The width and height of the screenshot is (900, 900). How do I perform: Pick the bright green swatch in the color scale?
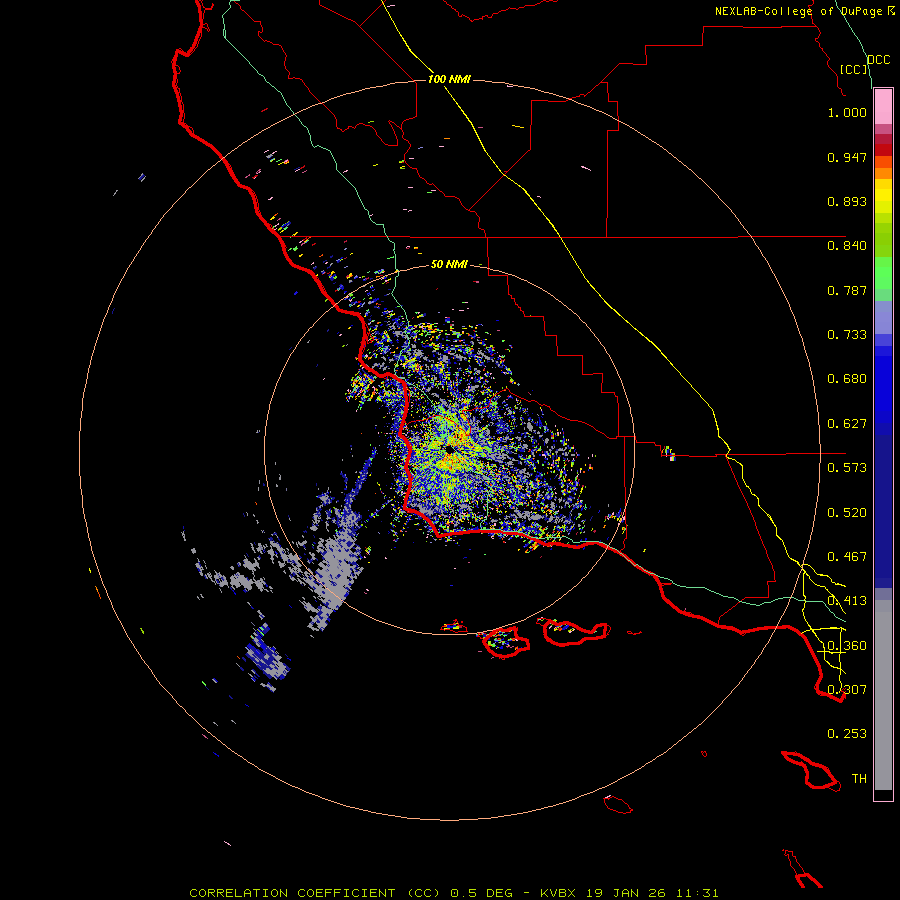coord(883,273)
